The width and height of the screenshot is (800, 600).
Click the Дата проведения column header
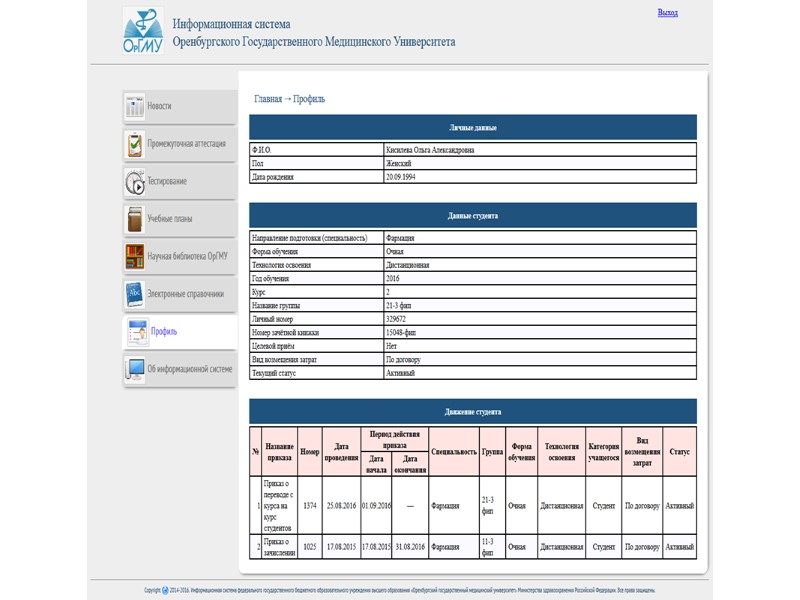pos(341,452)
